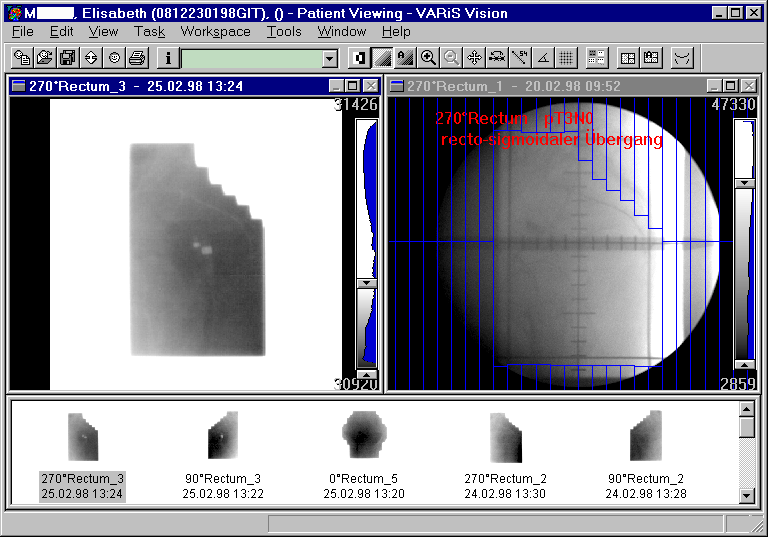Click the Zoom In magnifier icon
Screen dimensions: 768x537
[x=428, y=58]
